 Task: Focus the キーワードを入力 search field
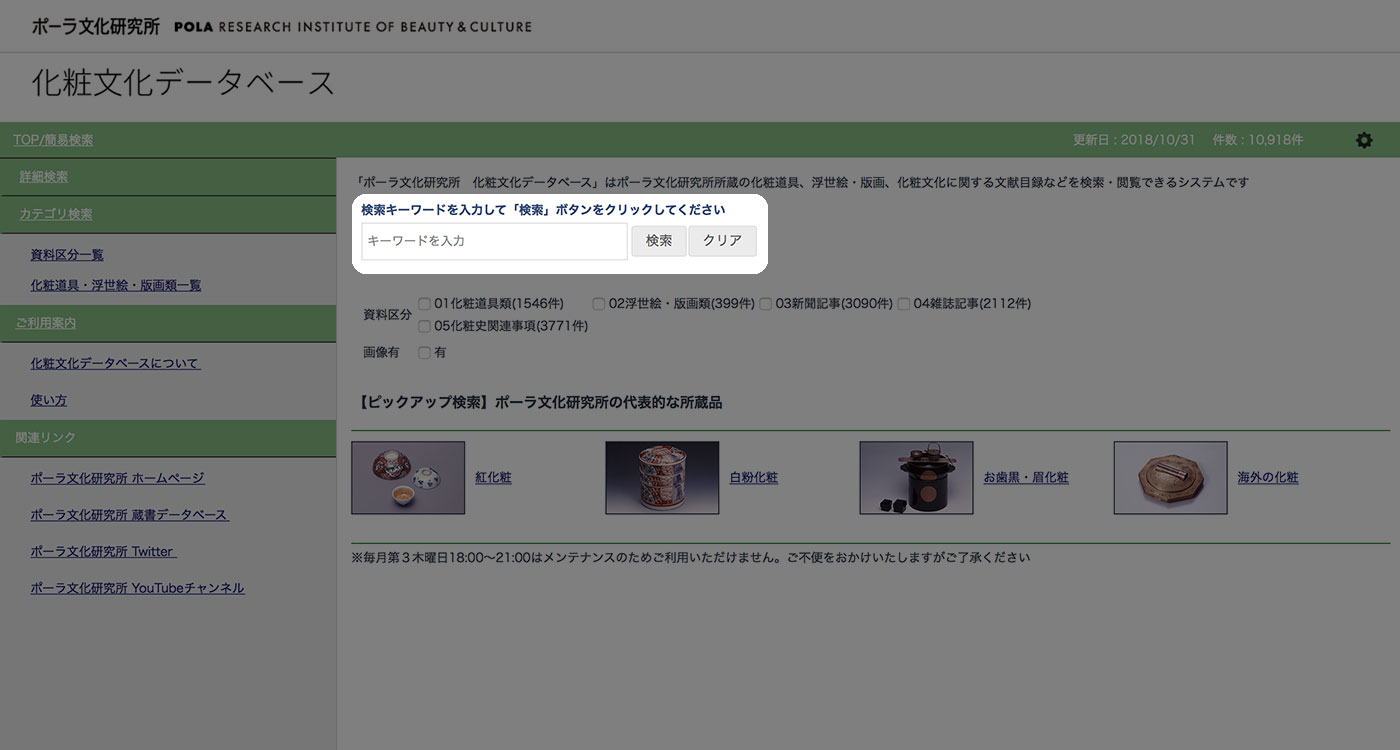point(494,241)
